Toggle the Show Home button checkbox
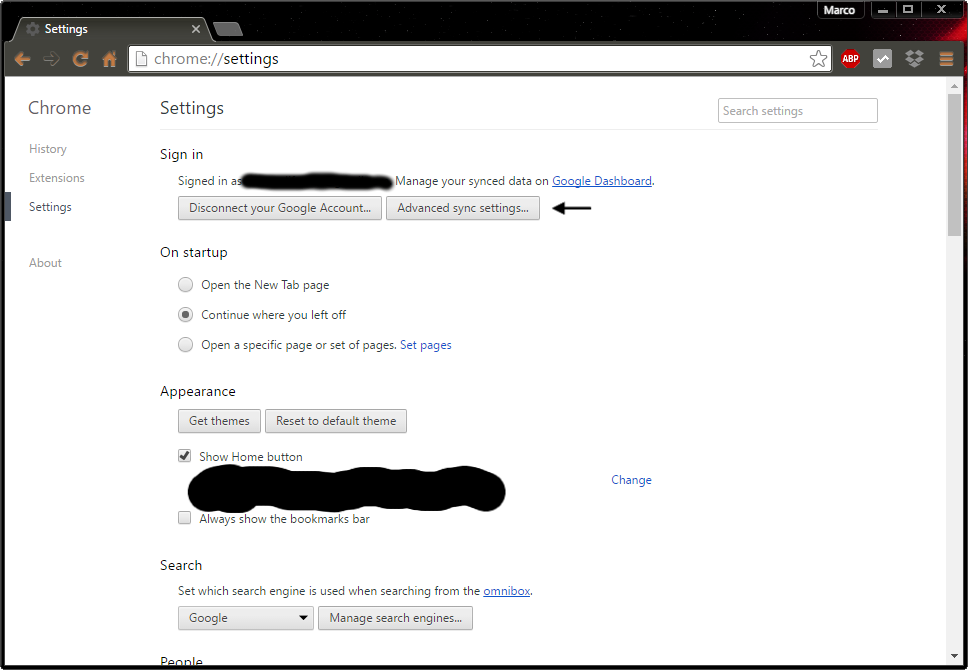Viewport: 968px width, 670px height. coord(185,456)
